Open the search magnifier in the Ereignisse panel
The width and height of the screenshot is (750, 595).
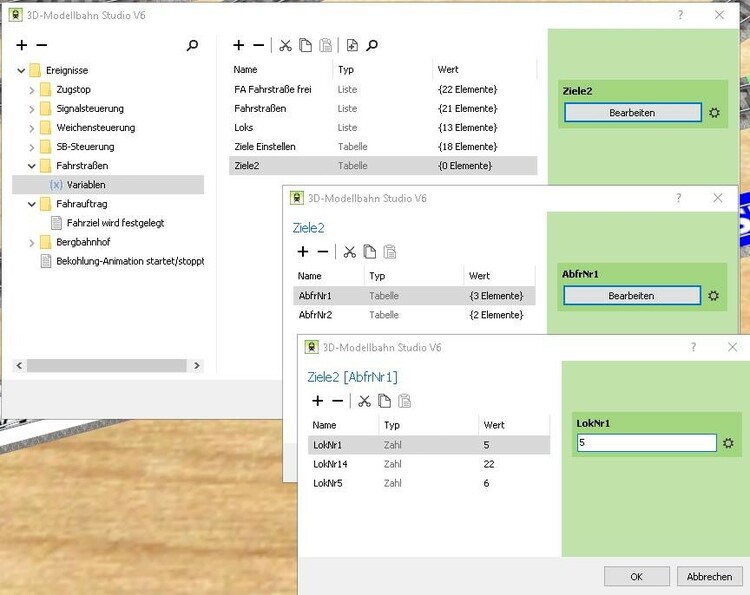[x=192, y=45]
